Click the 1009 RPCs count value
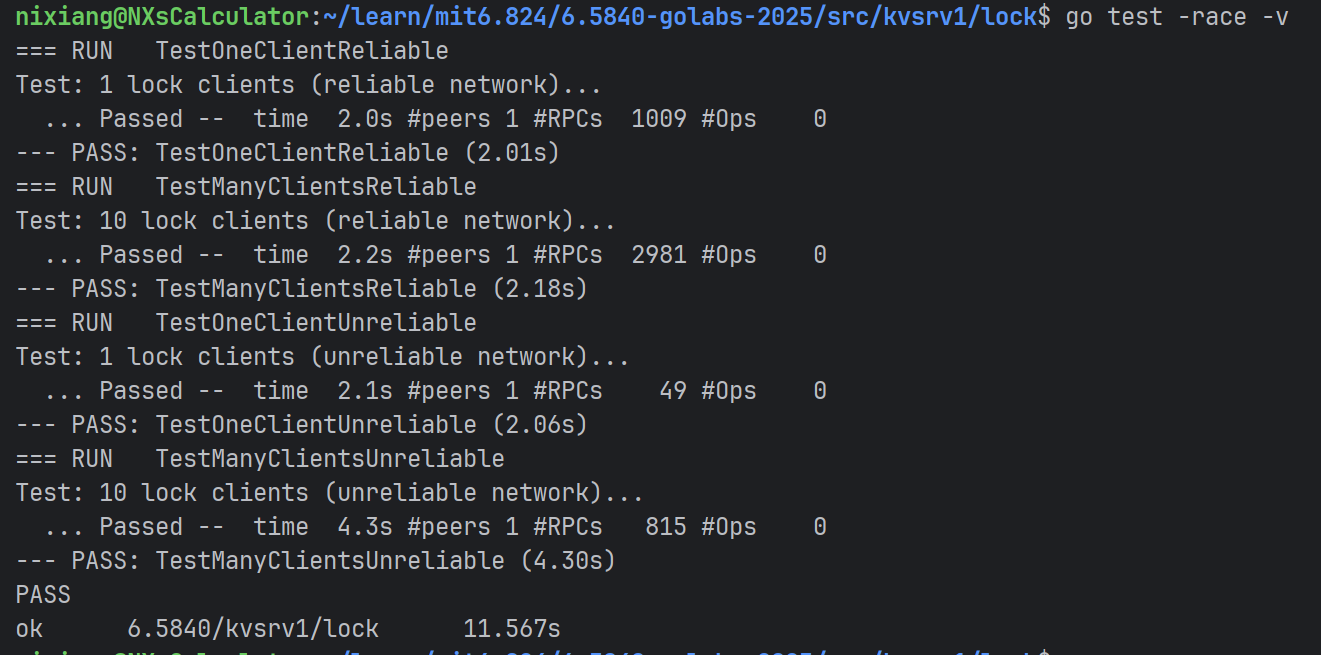Screen dimensions: 1321x655 659,119
